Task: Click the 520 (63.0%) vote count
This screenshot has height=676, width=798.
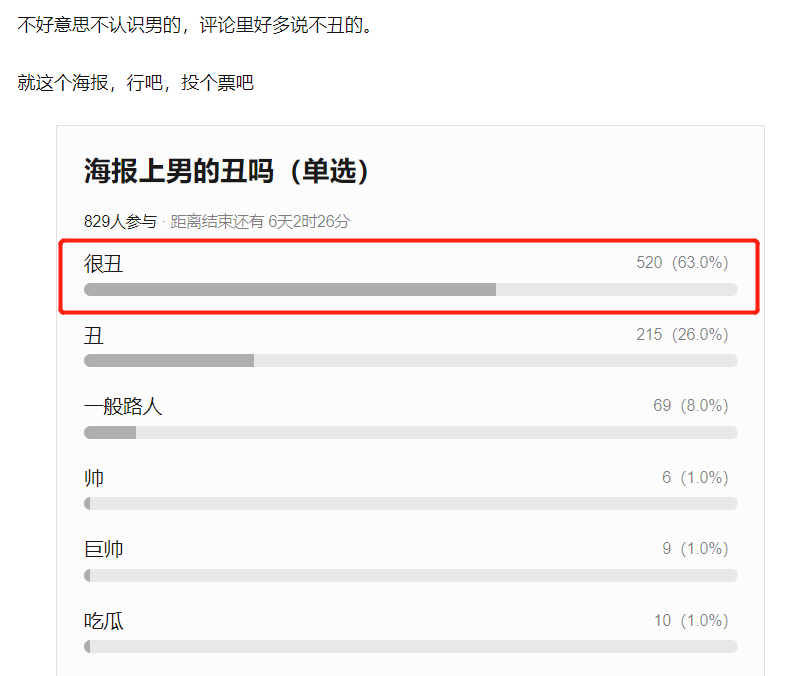Action: coord(682,263)
